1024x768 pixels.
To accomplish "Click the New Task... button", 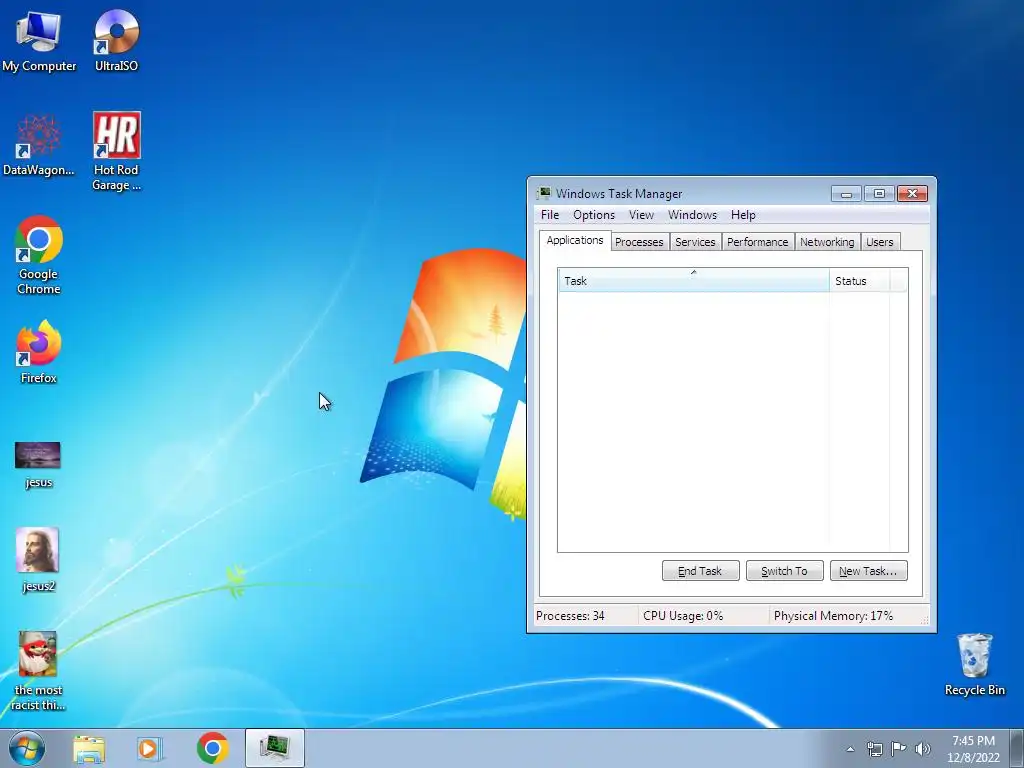I will (x=868, y=571).
